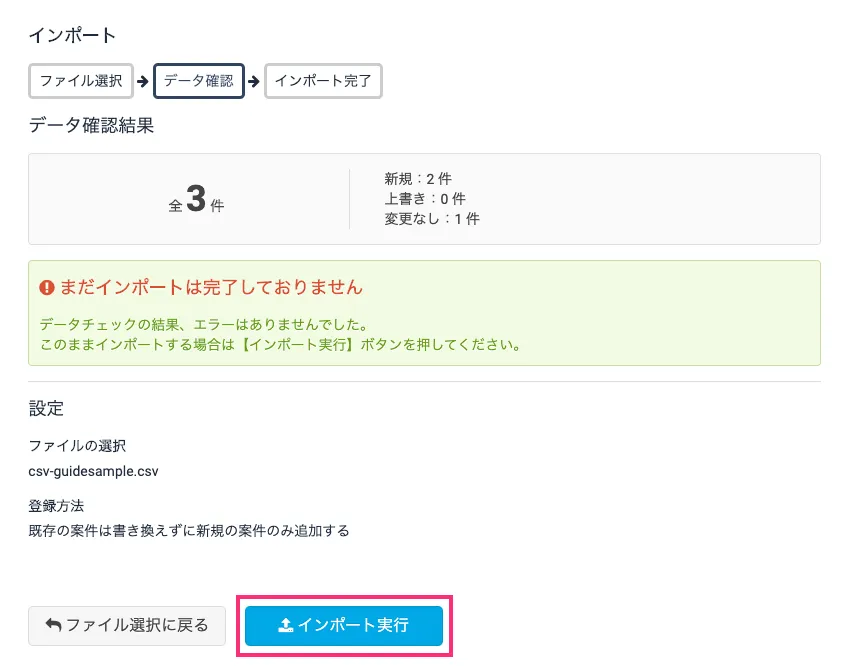Click the 設定 section heading
The image size is (844, 669).
pyautogui.click(x=46, y=408)
